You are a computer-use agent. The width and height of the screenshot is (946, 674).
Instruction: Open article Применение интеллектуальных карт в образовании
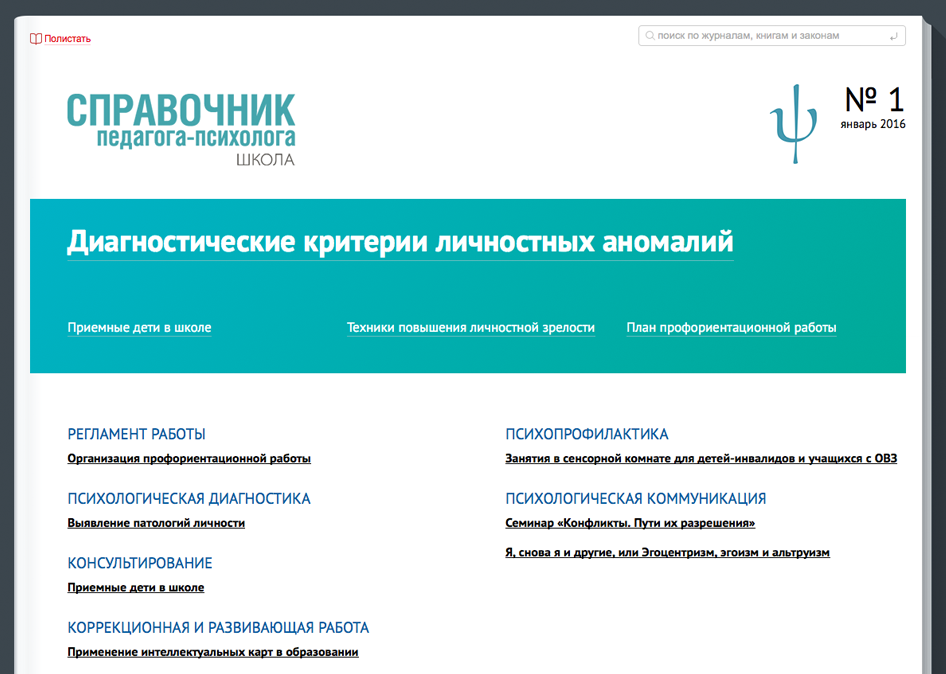pyautogui.click(x=213, y=652)
